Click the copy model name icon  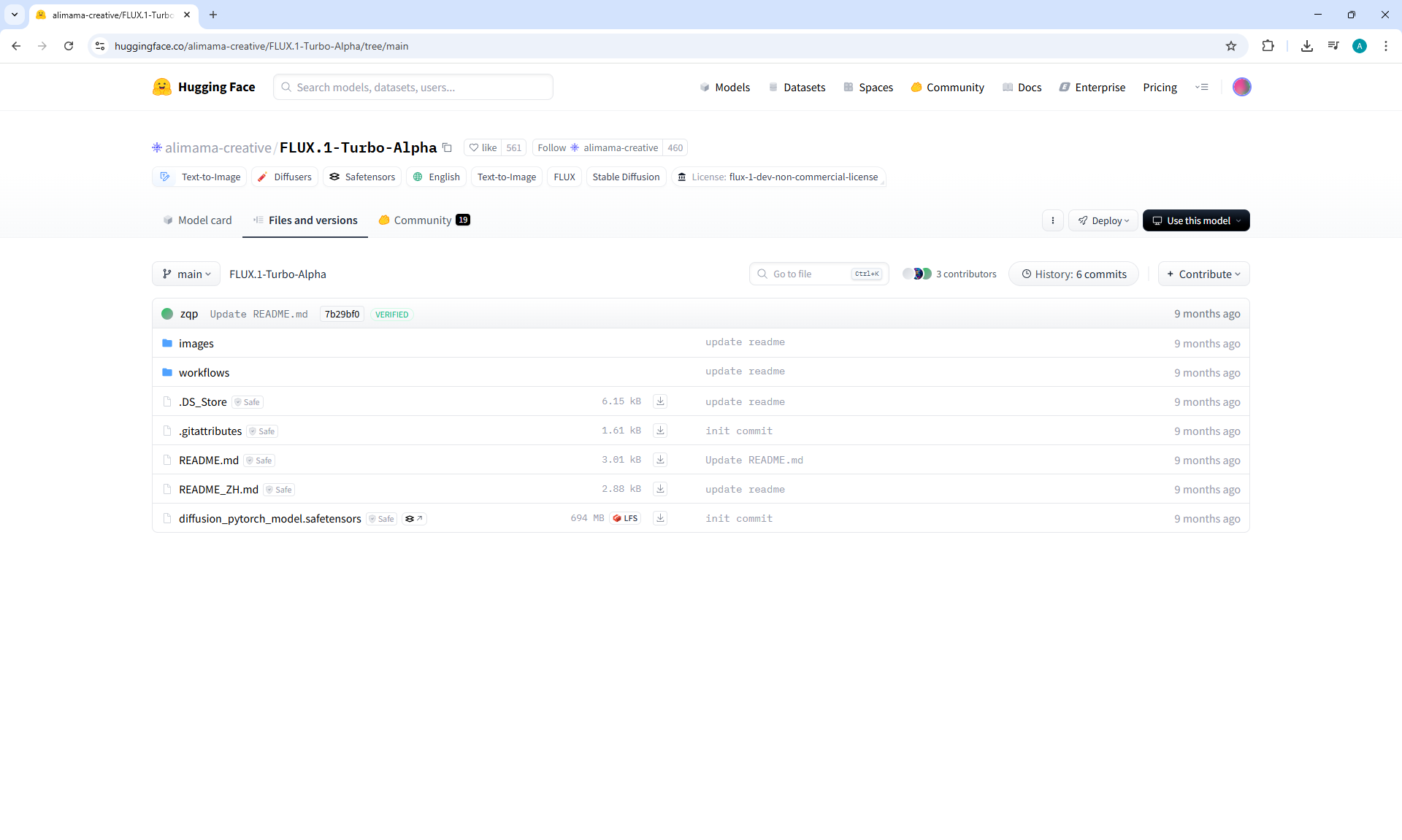click(x=447, y=147)
